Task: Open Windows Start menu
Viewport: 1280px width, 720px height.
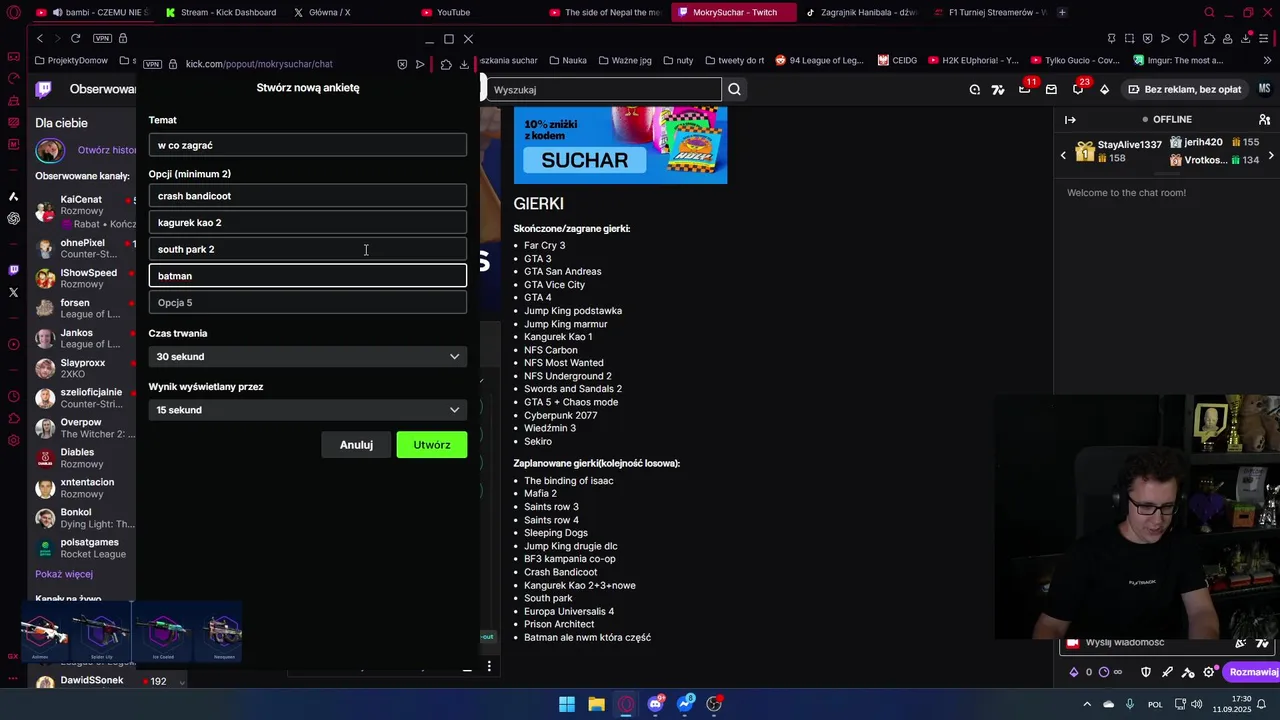Action: tap(567, 704)
